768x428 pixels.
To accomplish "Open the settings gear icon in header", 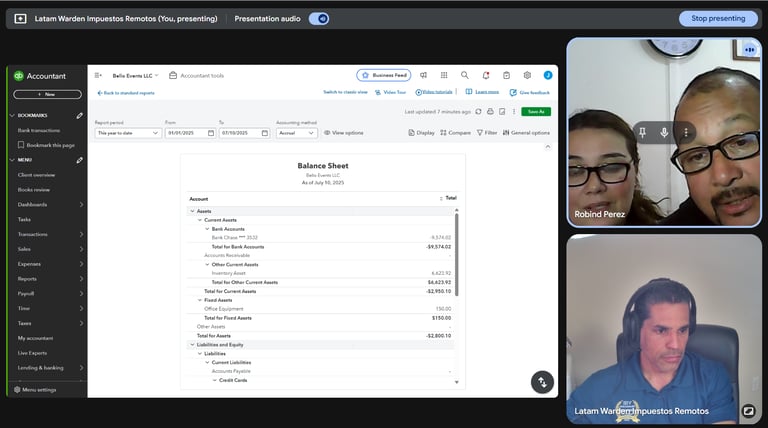I will [527, 75].
